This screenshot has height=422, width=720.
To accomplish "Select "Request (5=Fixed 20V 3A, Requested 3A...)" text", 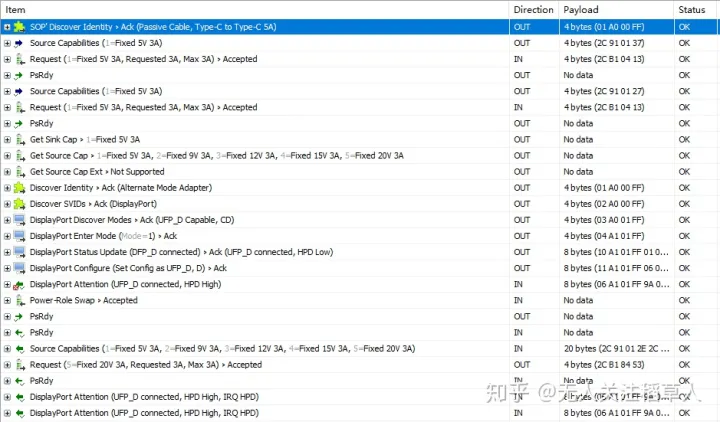I will pos(146,365).
